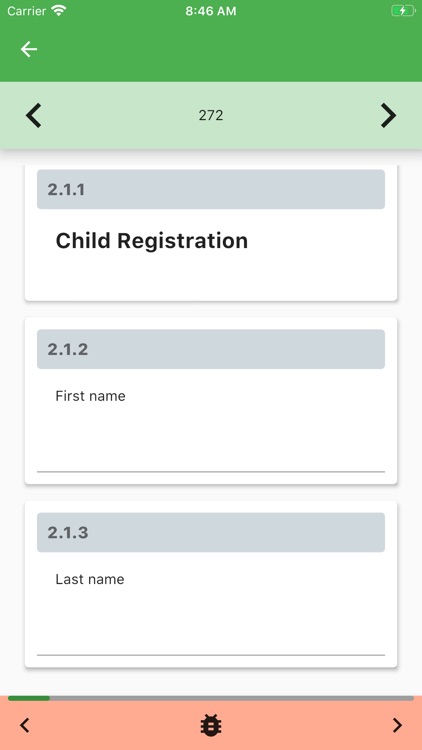Tap the record number 272 label
Image resolution: width=422 pixels, height=750 pixels.
coord(211,115)
